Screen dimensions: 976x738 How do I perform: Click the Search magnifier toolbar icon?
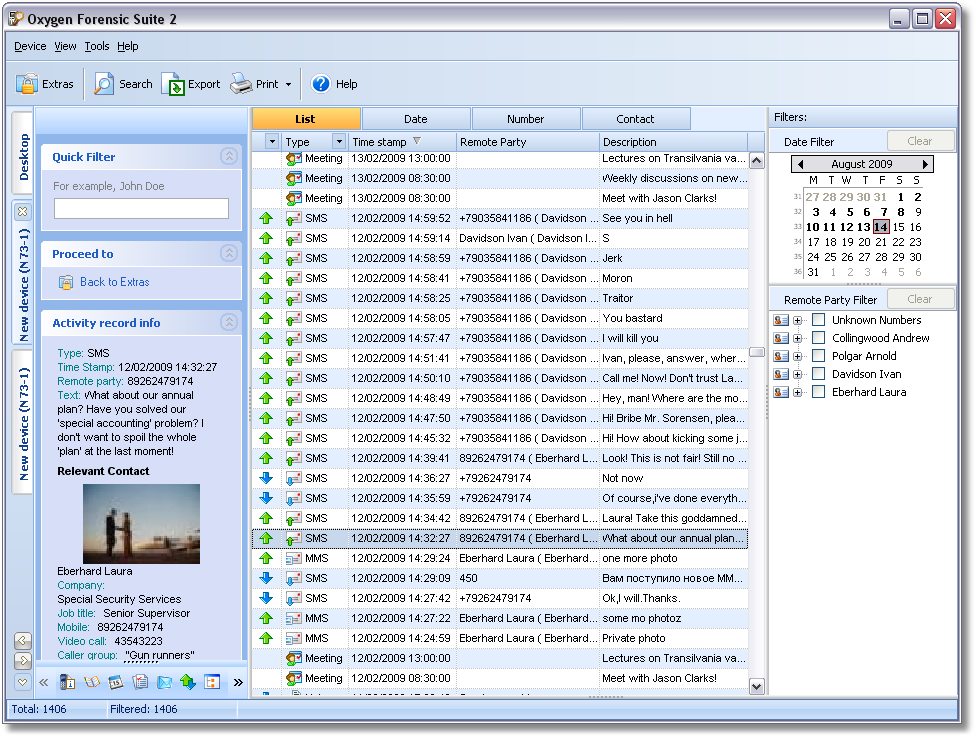pos(104,85)
